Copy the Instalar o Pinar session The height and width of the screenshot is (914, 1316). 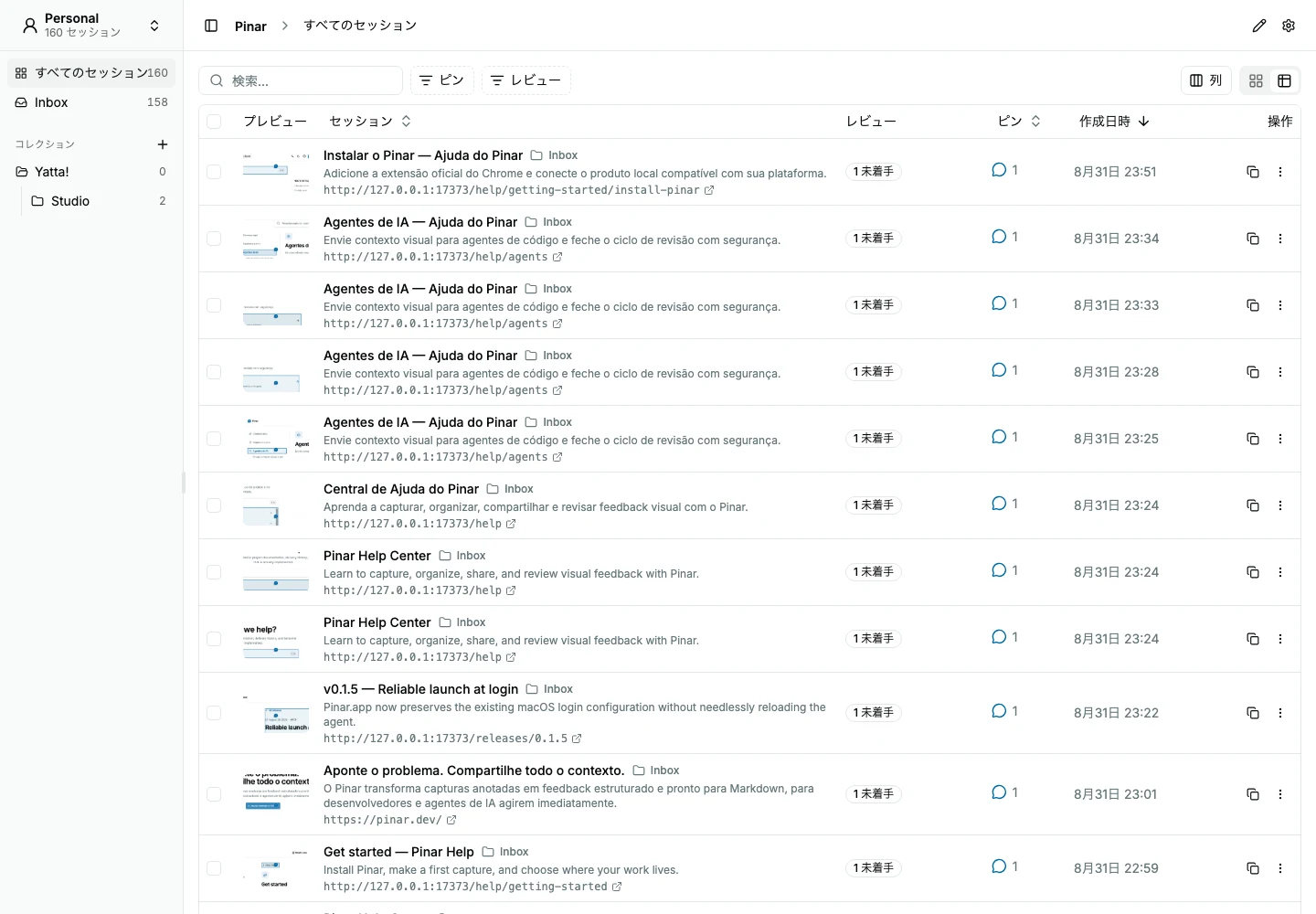click(x=1253, y=172)
